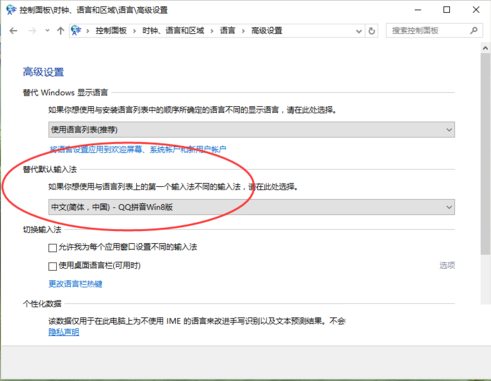Image resolution: width=491 pixels, height=381 pixels.
Task: Go back with the left arrow button
Action: tap(13, 31)
